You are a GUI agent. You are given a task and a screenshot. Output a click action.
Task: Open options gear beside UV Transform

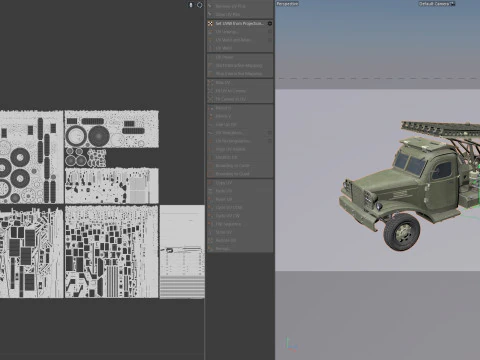[x=270, y=133]
